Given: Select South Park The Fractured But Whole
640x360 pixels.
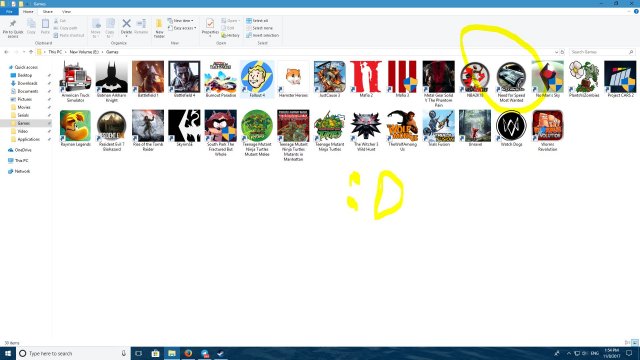Looking at the screenshot, I should click(220, 133).
